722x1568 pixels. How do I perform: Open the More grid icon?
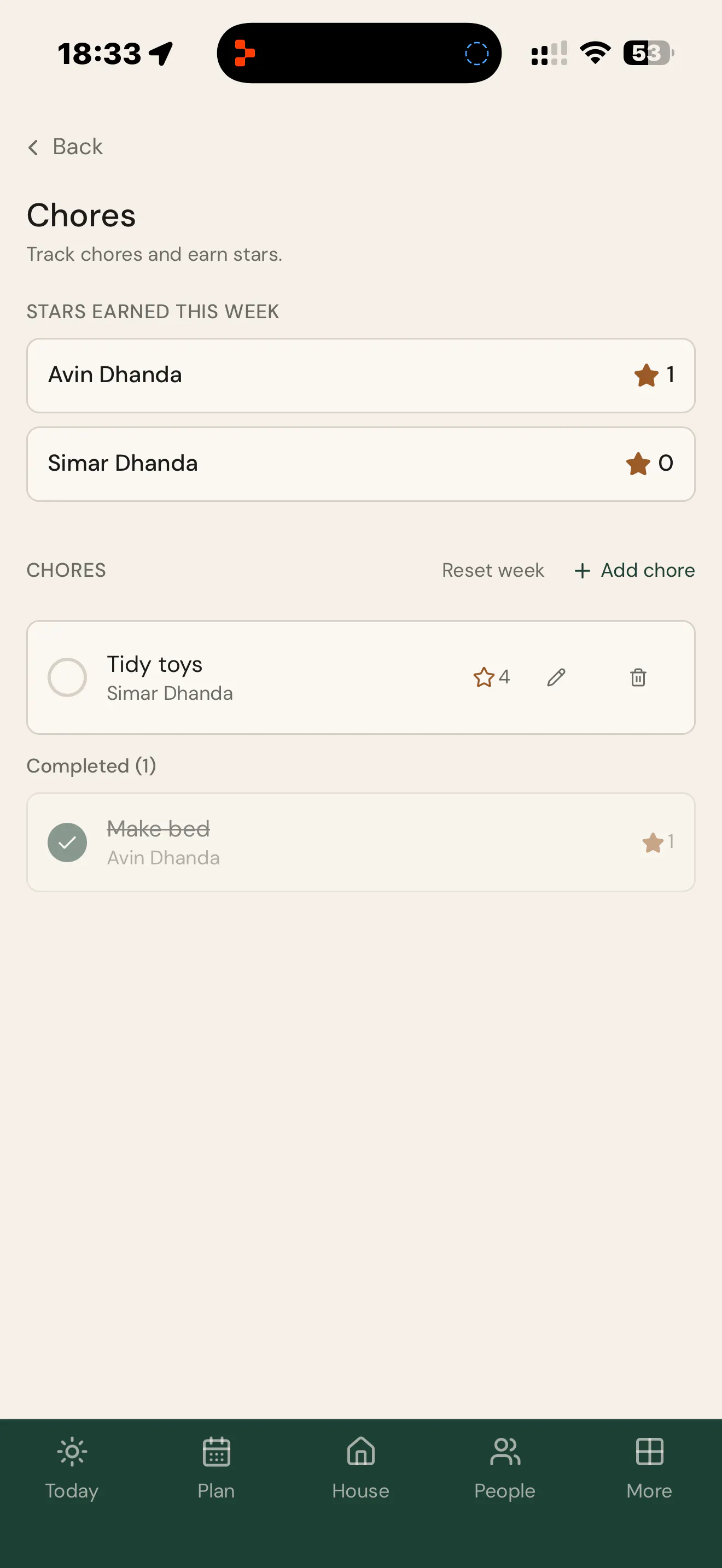[649, 1452]
